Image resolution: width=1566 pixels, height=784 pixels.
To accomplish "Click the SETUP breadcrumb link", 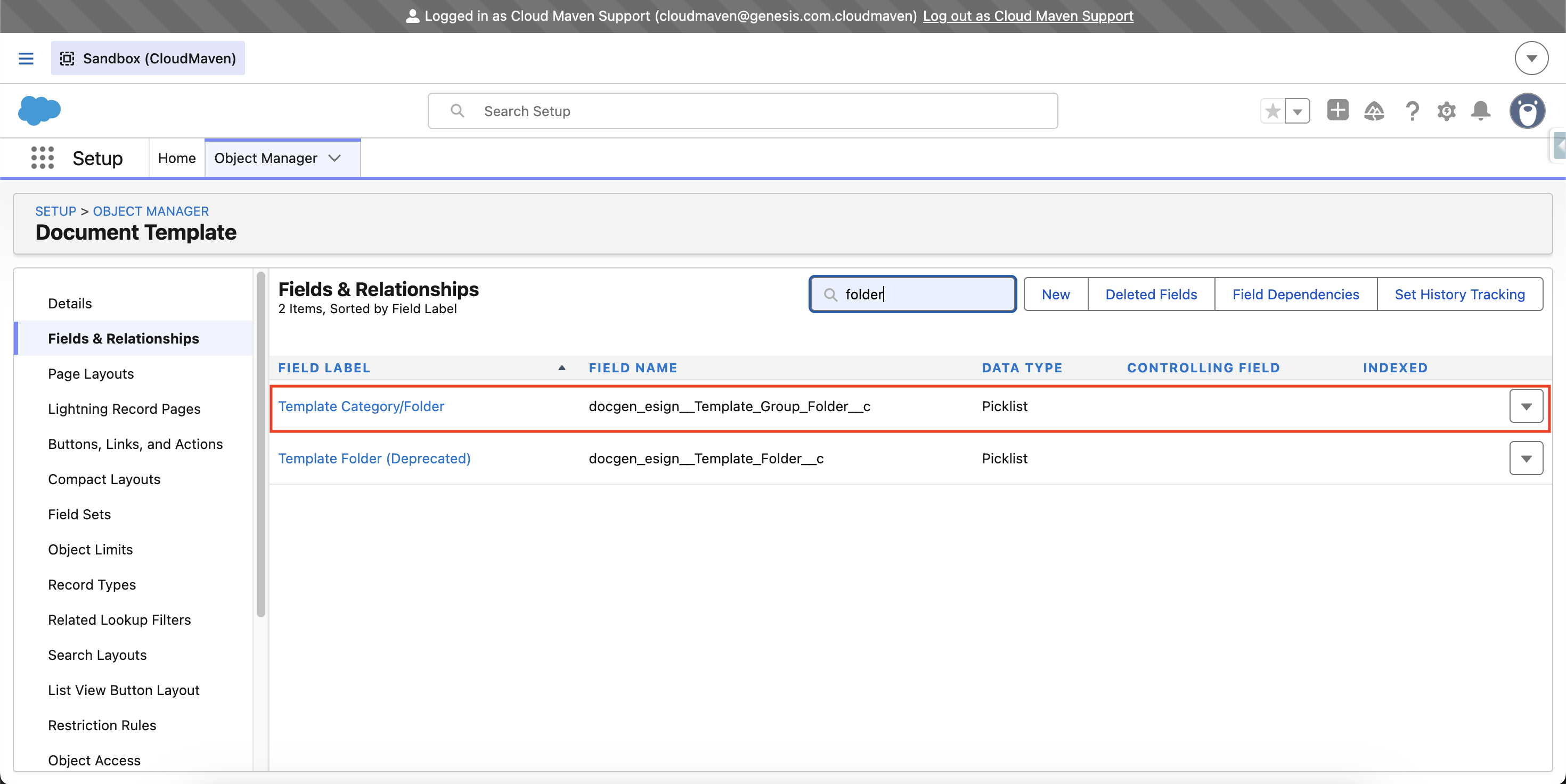I will 56,211.
